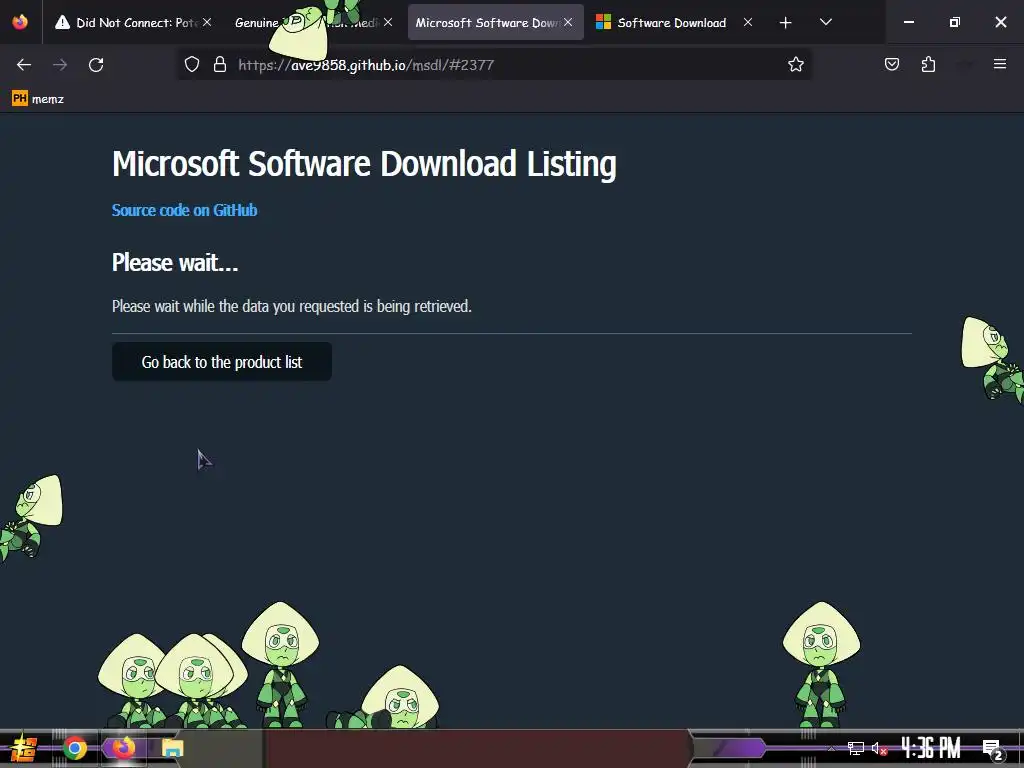Save page to Pocket
Image resolution: width=1024 pixels, height=768 pixels.
[891, 65]
